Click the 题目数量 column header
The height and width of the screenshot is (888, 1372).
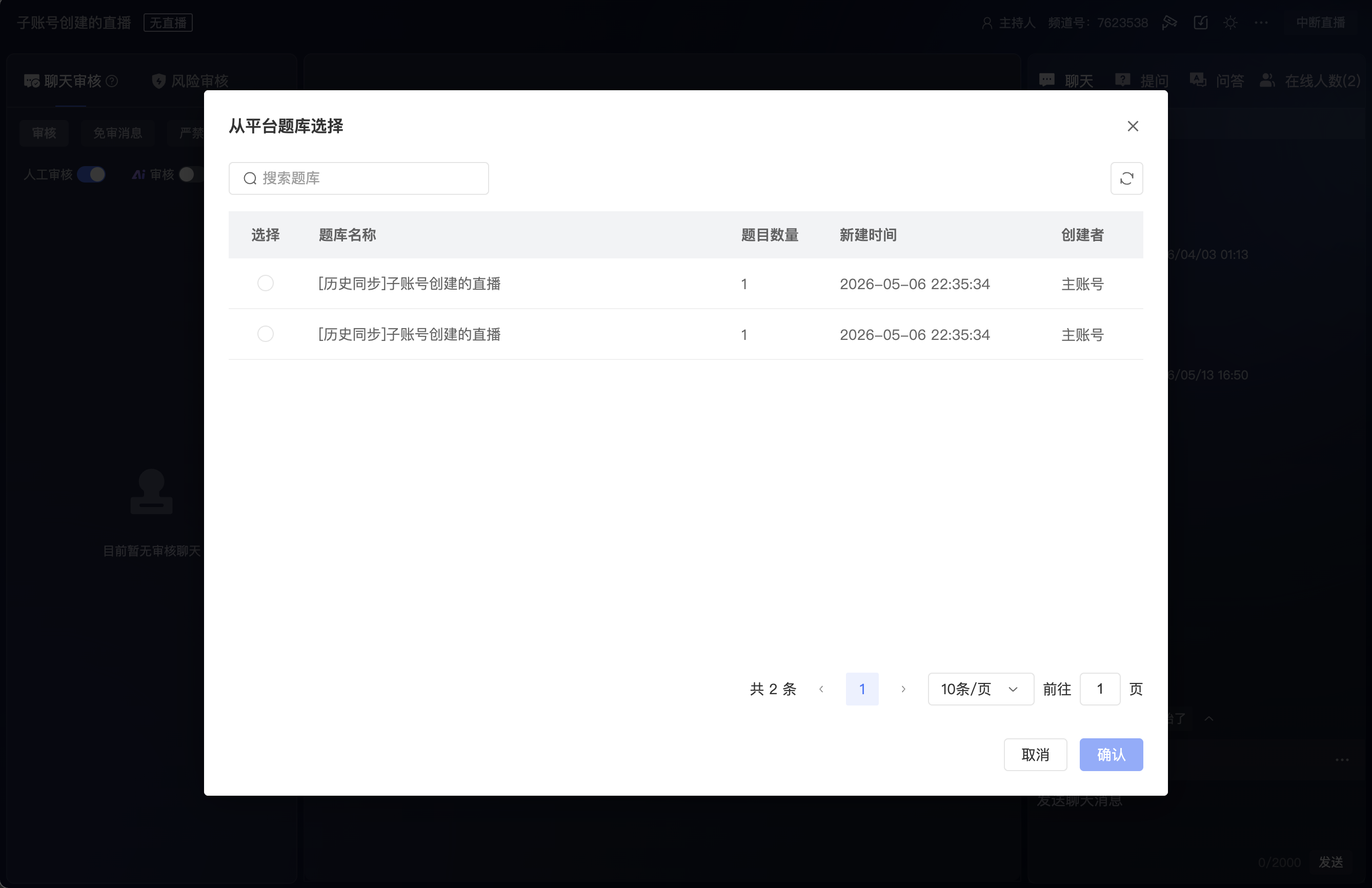(770, 235)
